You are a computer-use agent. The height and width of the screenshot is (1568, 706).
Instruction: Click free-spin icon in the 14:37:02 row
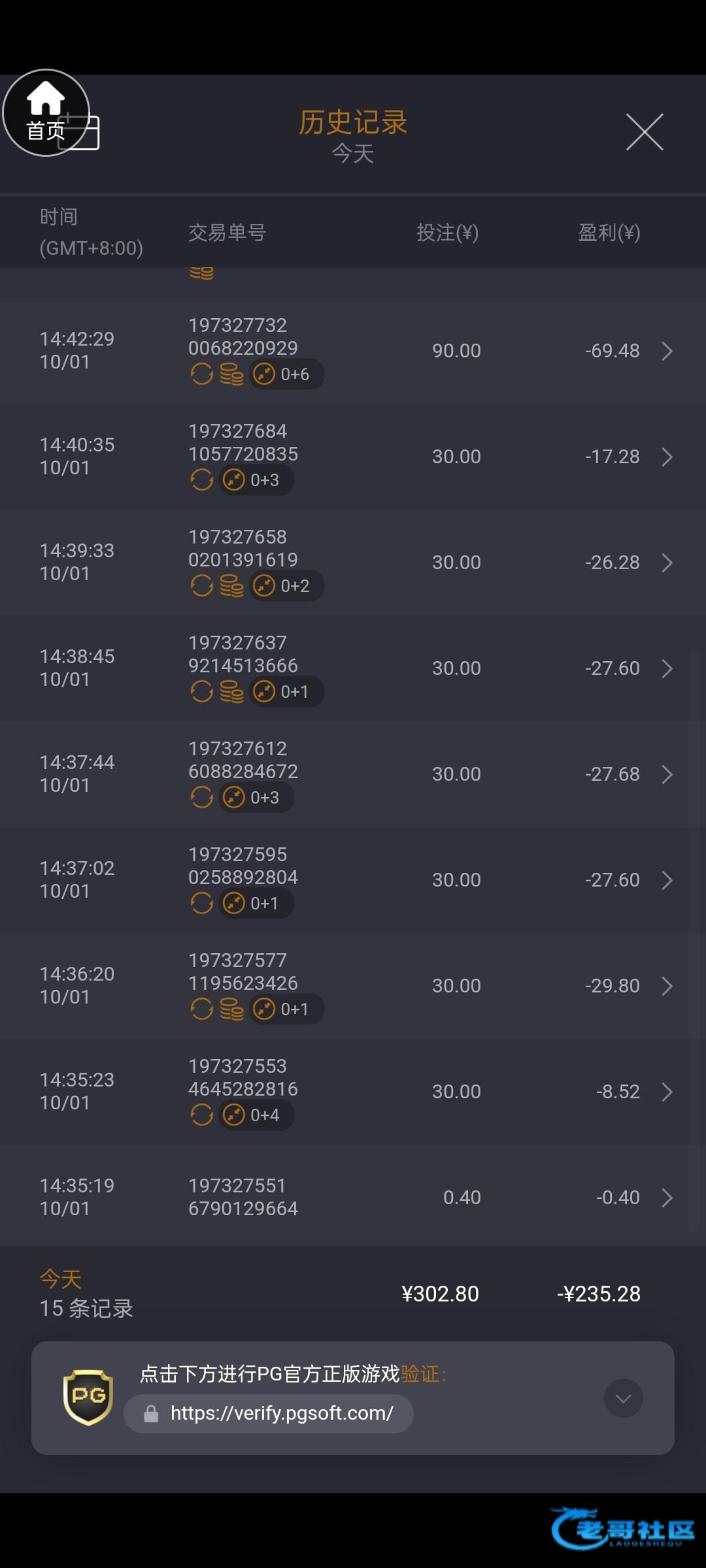pos(201,904)
